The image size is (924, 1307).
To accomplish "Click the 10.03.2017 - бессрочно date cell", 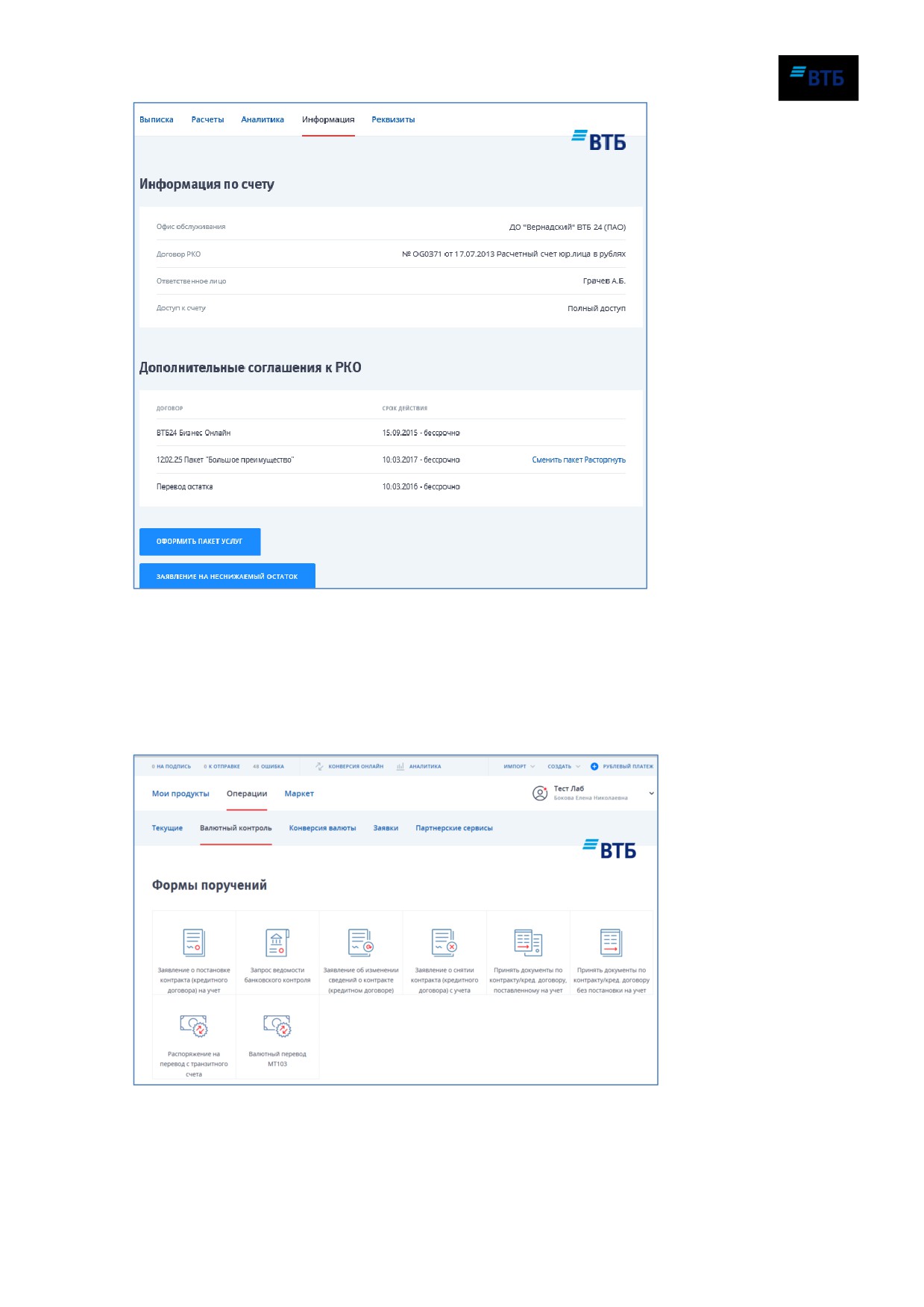I will (421, 460).
